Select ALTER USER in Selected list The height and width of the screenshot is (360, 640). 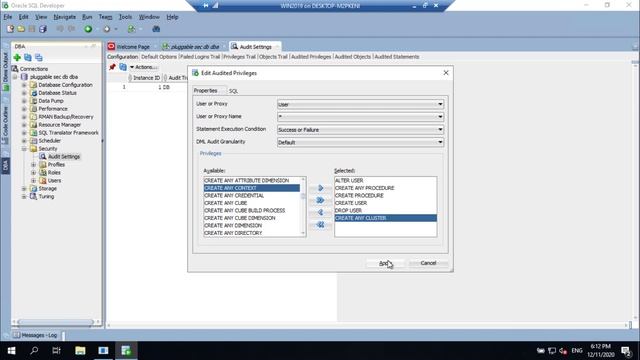(385, 180)
